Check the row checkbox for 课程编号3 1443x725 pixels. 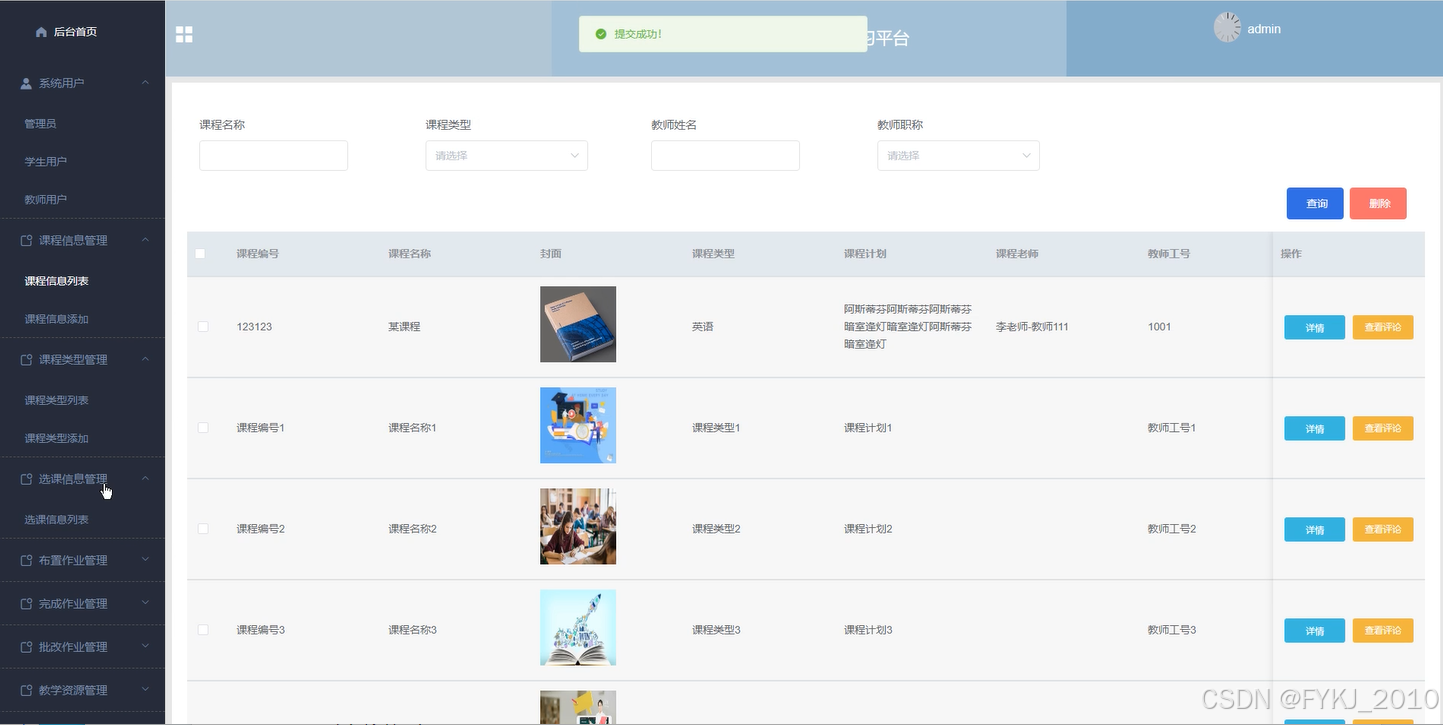pos(203,630)
